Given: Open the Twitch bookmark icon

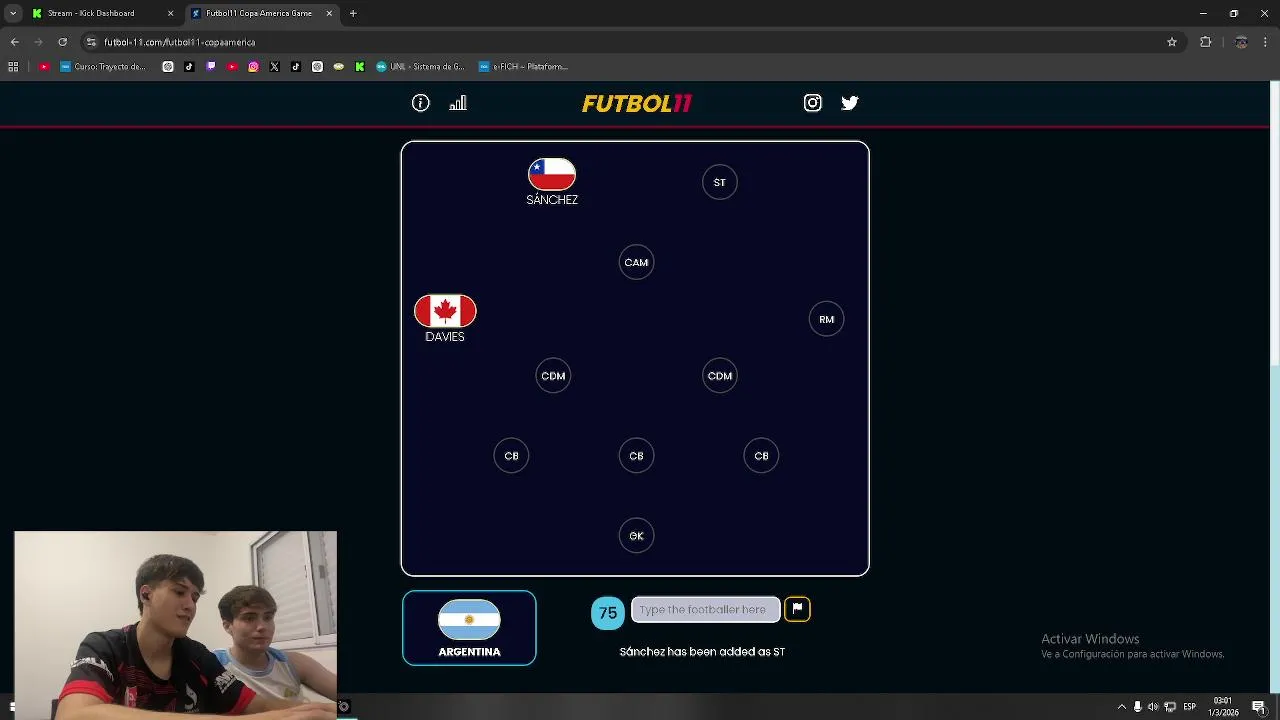Looking at the screenshot, I should pos(211,67).
